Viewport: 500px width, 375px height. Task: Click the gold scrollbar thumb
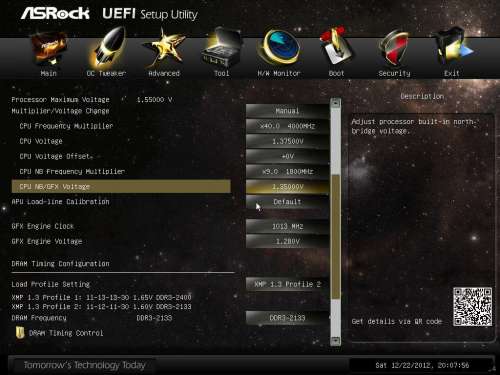336,237
